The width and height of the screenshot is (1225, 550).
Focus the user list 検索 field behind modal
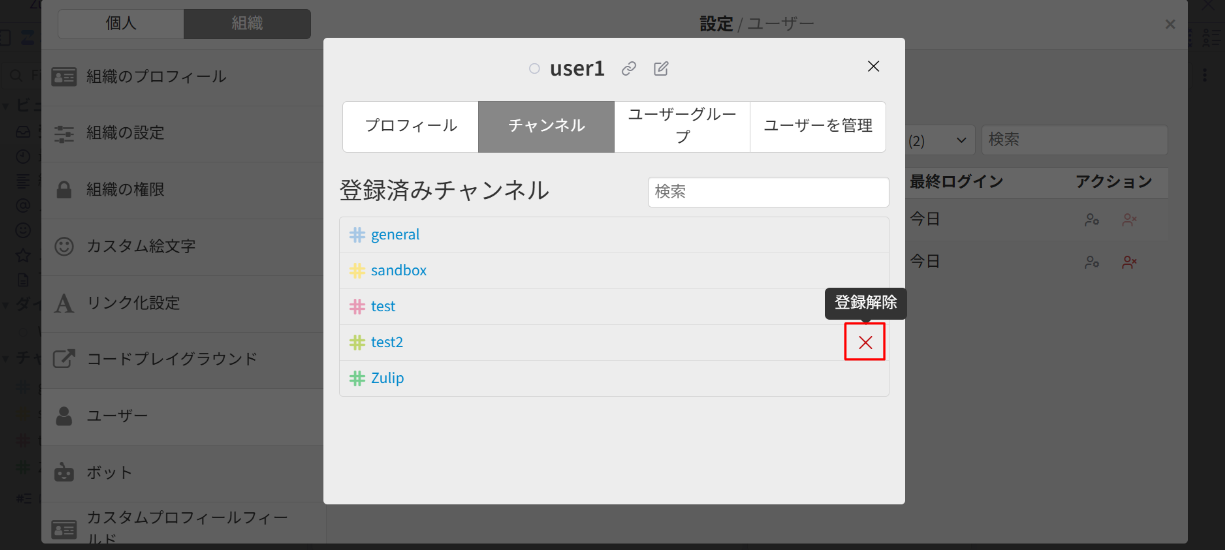tap(1074, 140)
